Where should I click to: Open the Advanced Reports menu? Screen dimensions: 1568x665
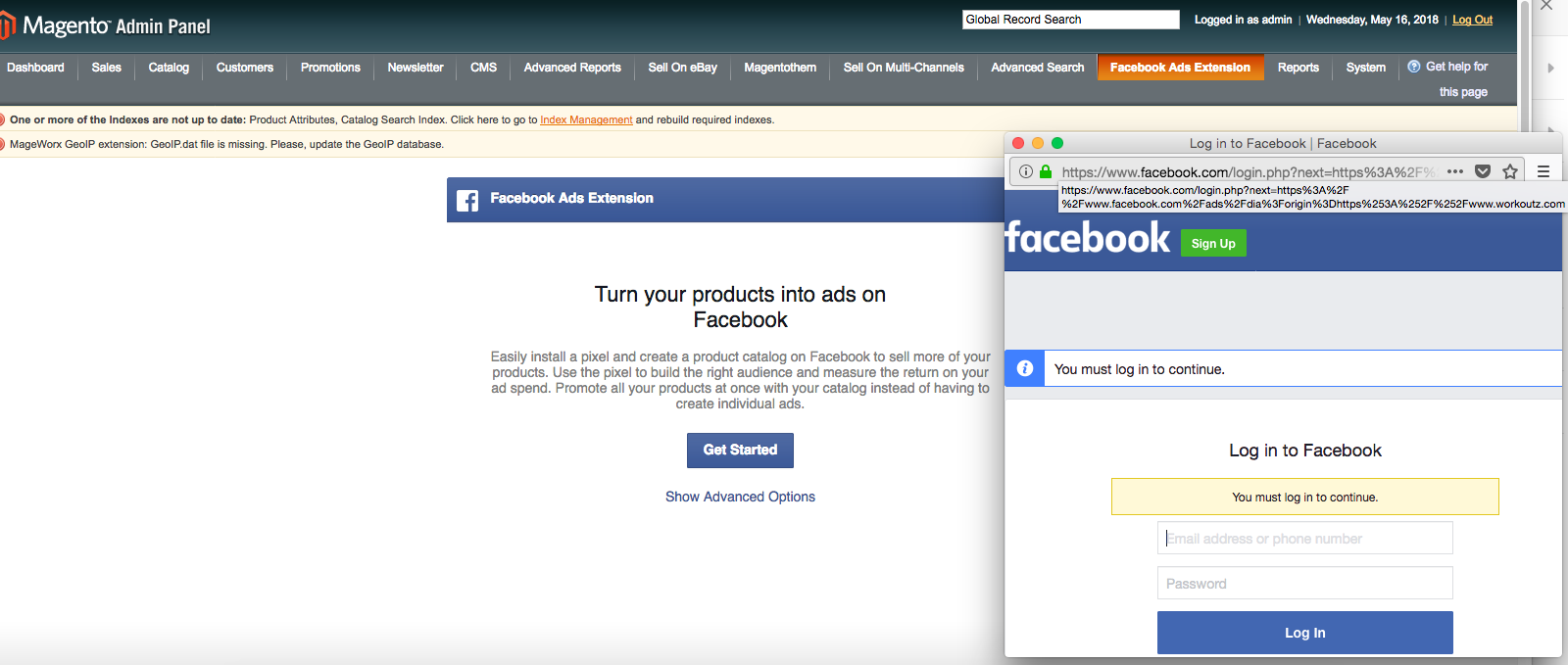(572, 68)
